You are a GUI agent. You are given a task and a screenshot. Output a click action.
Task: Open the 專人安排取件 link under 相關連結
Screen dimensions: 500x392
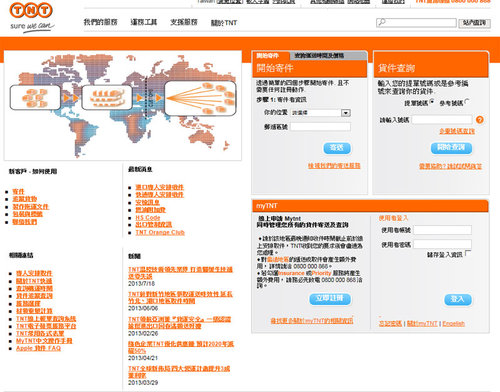[34, 273]
